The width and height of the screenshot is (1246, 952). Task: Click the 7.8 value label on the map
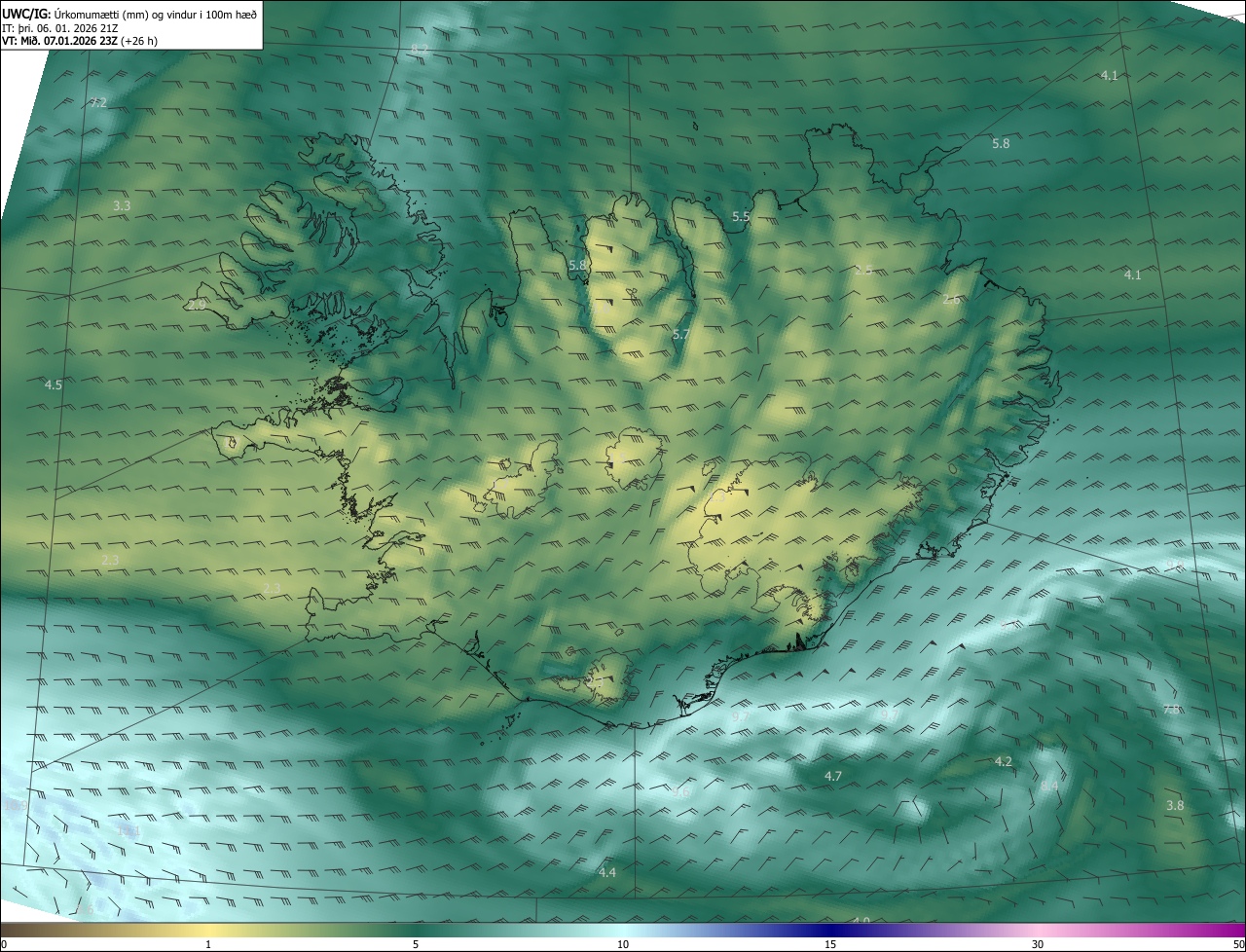(1171, 710)
